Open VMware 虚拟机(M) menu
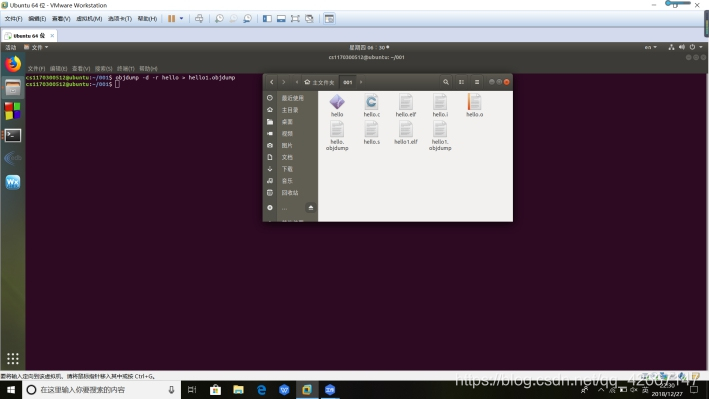 [89, 19]
